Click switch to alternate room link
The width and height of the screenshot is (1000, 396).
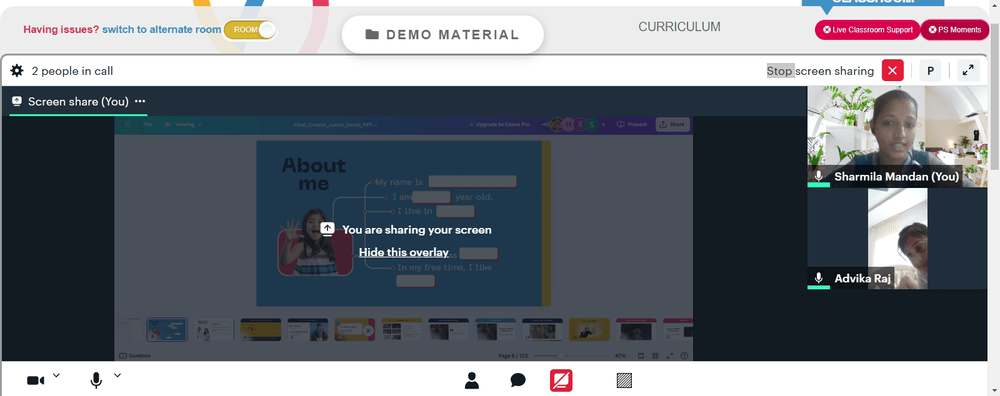pos(161,29)
